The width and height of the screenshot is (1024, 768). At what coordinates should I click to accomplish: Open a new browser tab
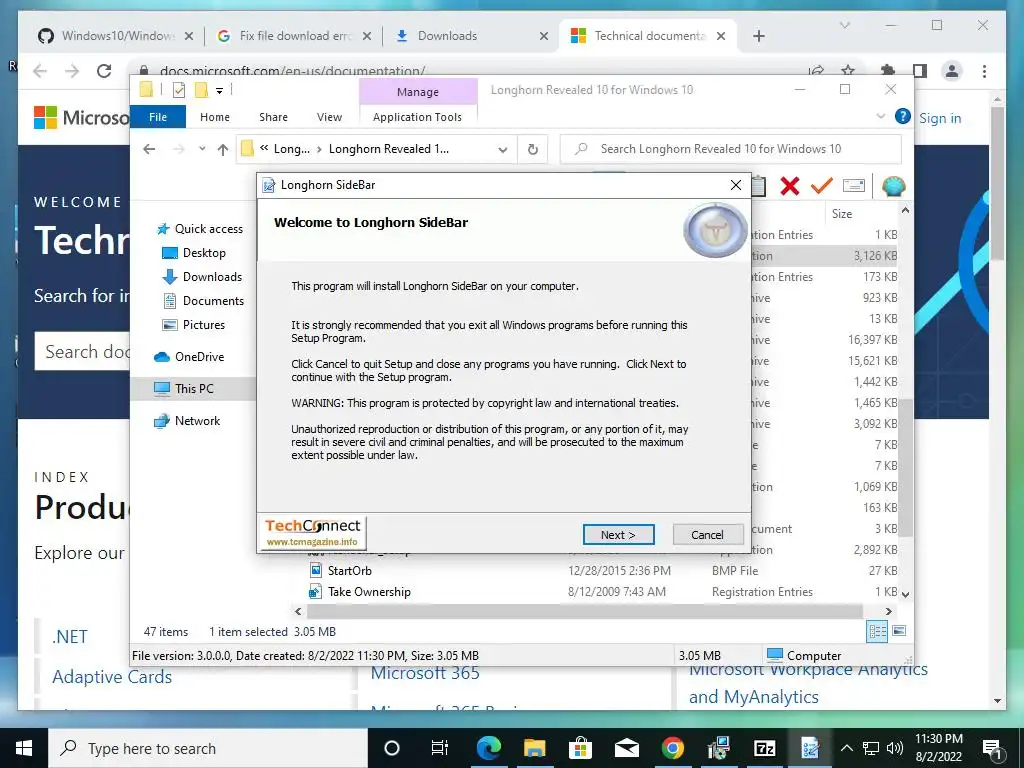pos(758,36)
